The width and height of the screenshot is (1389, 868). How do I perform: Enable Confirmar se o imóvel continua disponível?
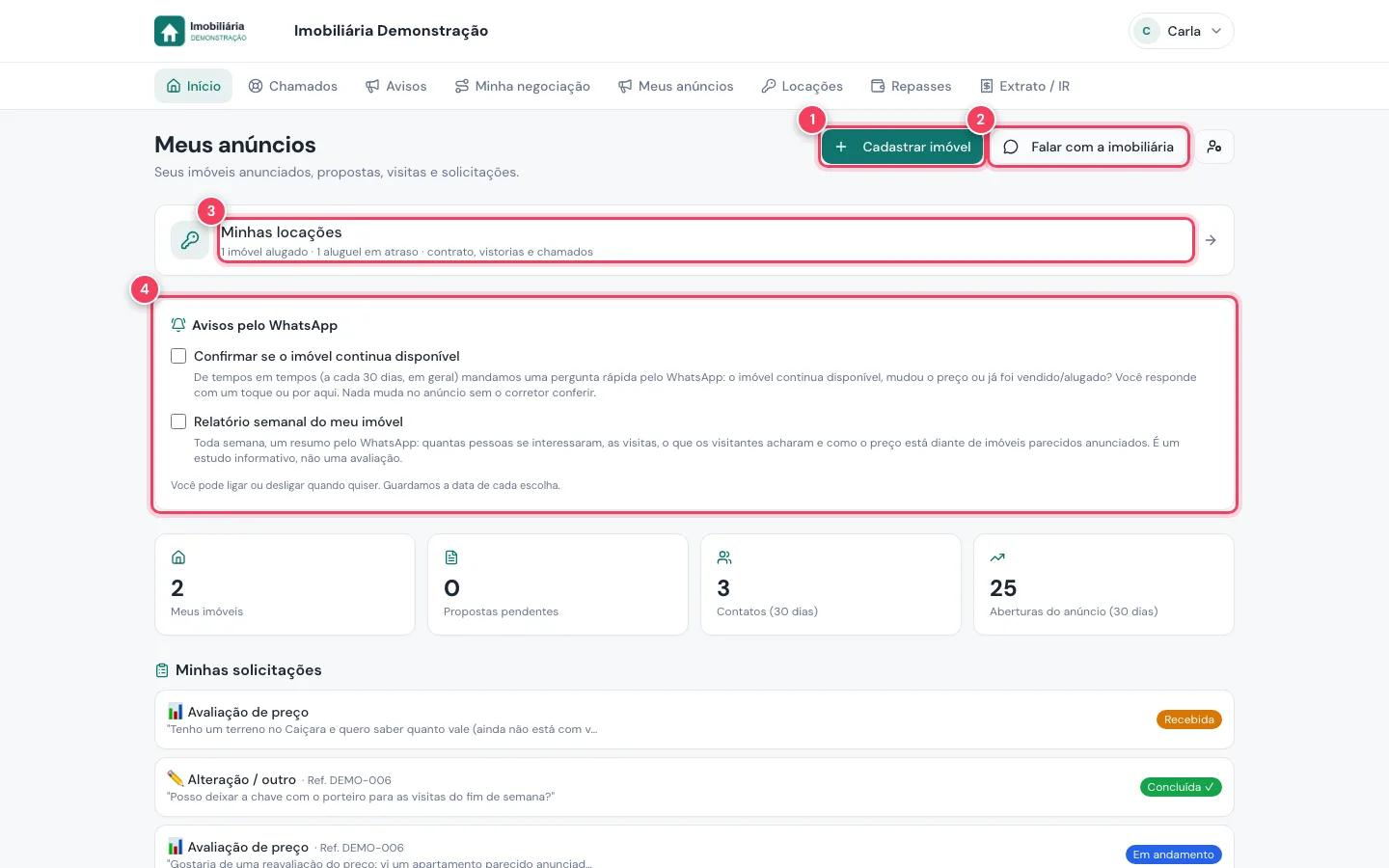tap(178, 356)
